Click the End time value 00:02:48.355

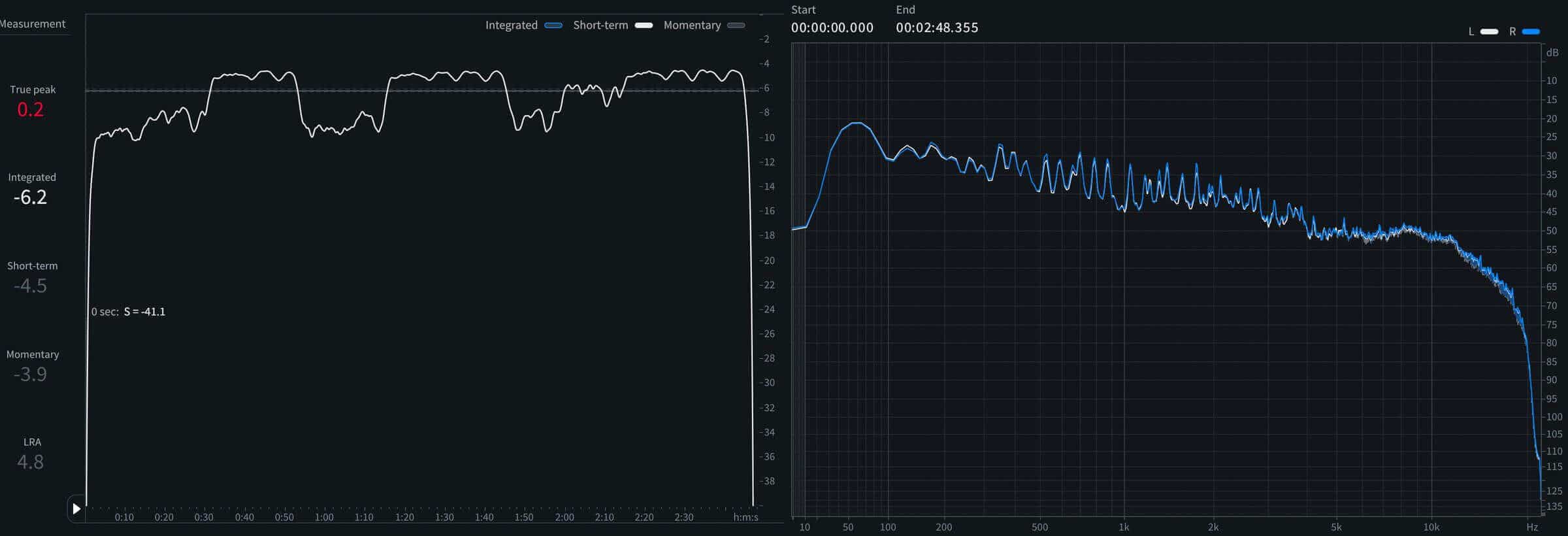(x=937, y=27)
